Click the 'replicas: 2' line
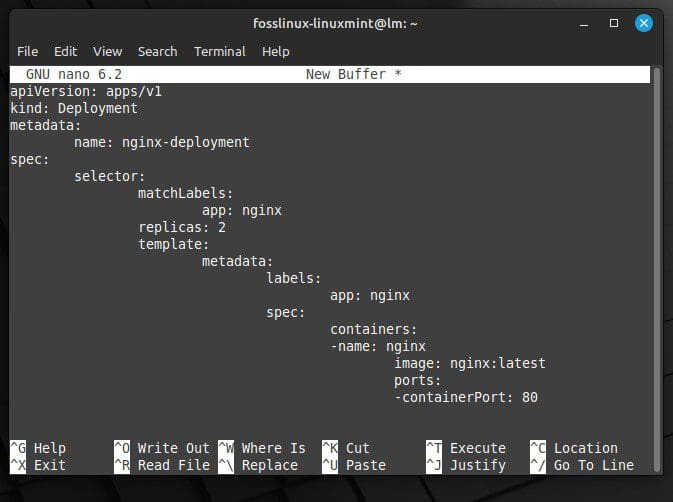 point(182,227)
